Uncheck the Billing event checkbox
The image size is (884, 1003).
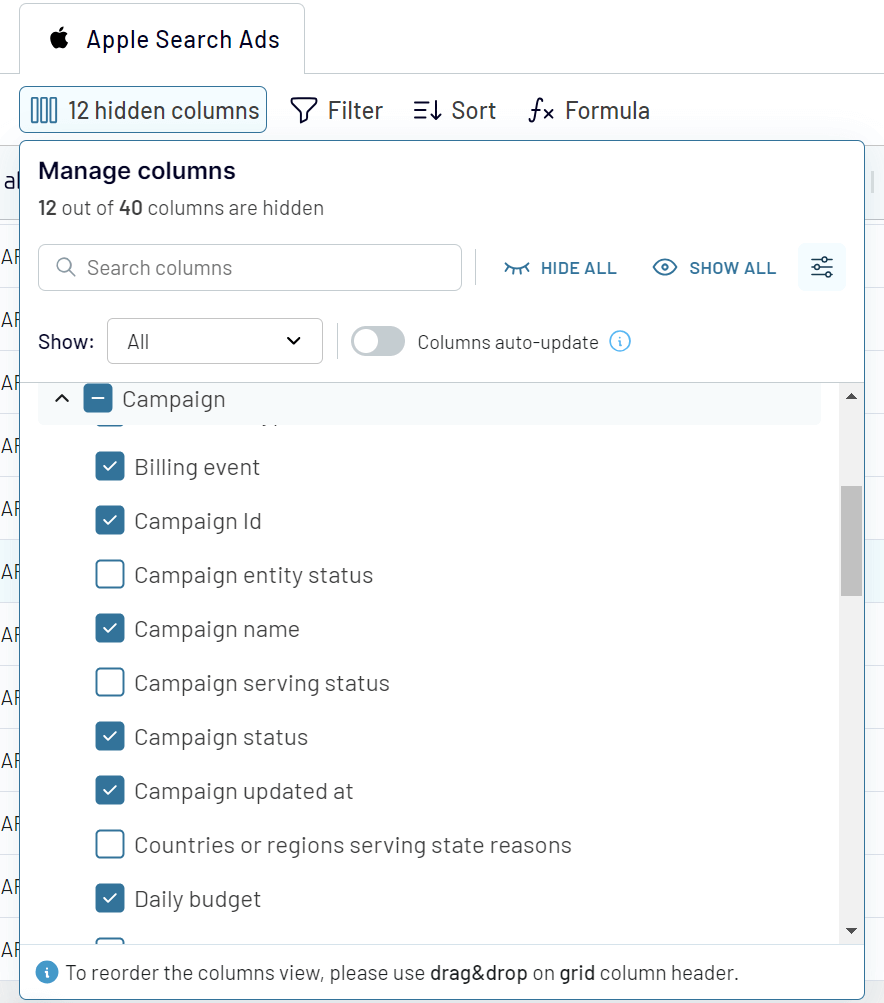click(x=110, y=466)
